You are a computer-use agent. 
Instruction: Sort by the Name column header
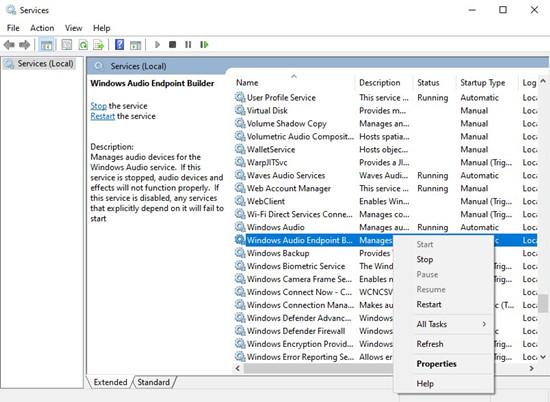pyautogui.click(x=294, y=82)
